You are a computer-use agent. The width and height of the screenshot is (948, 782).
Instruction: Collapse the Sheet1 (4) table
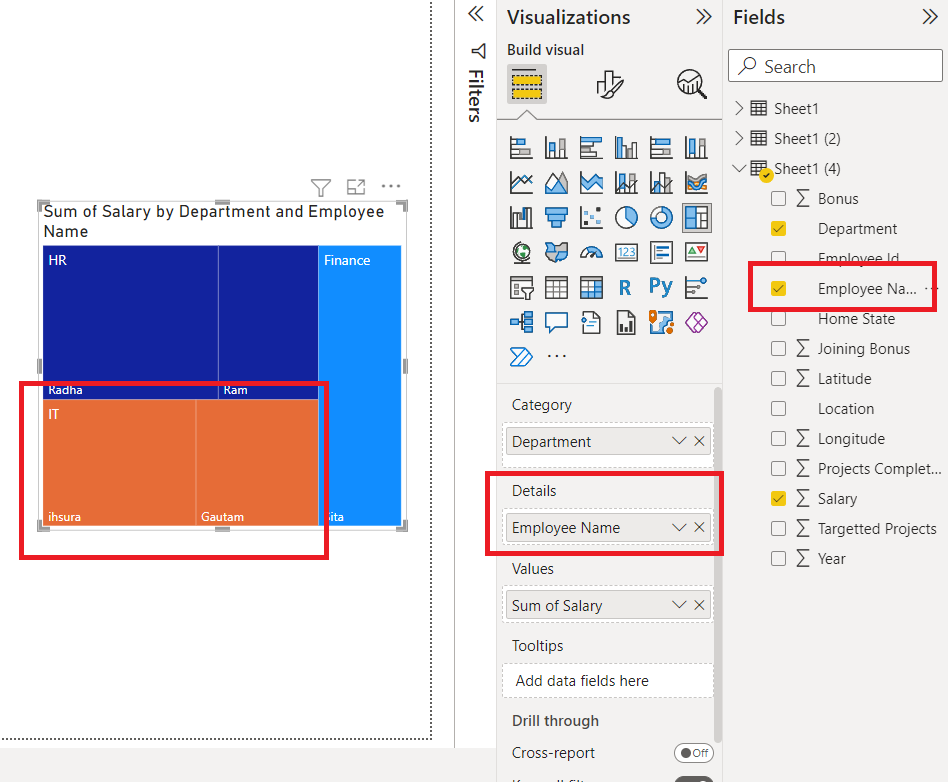[x=739, y=168]
